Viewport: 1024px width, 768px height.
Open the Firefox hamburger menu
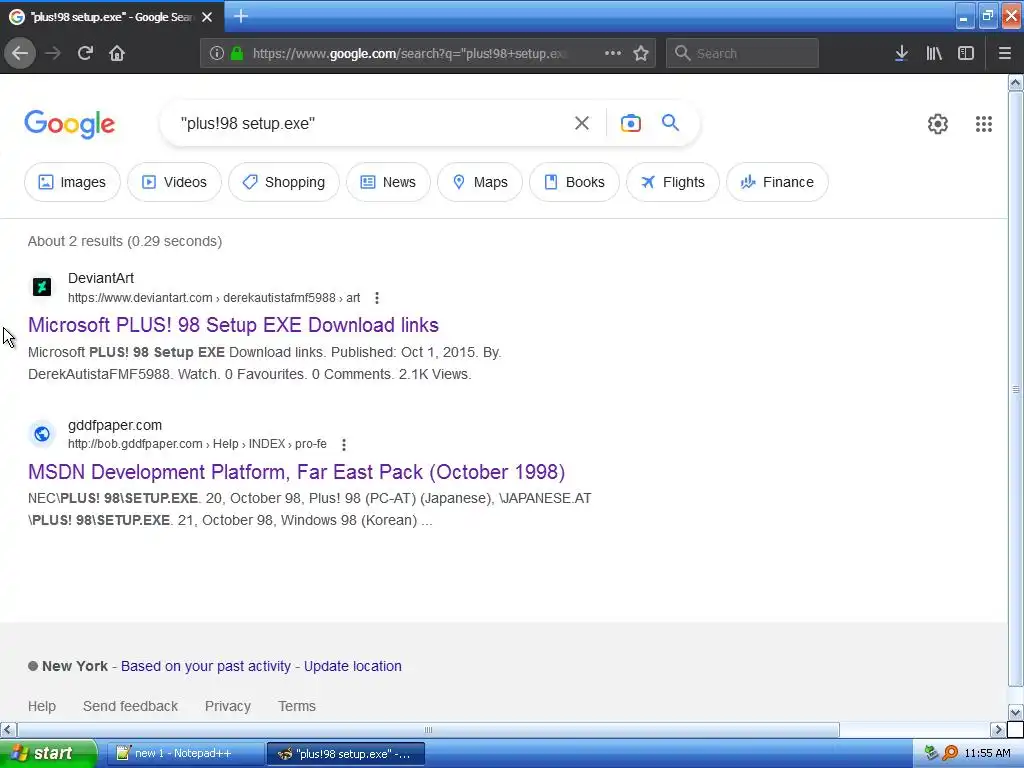(1005, 53)
